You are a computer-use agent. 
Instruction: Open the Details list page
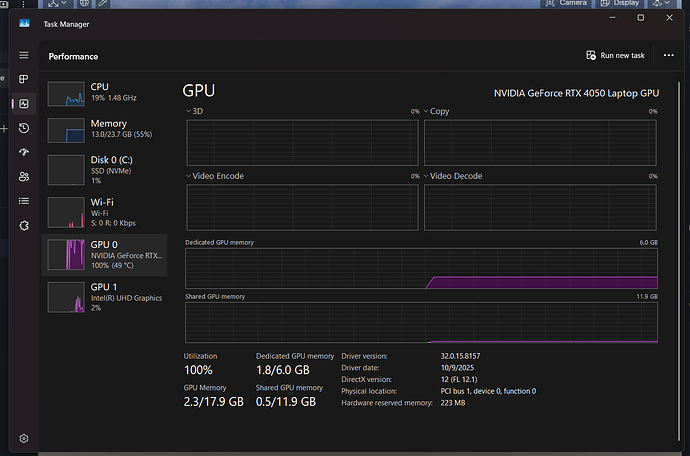point(24,201)
